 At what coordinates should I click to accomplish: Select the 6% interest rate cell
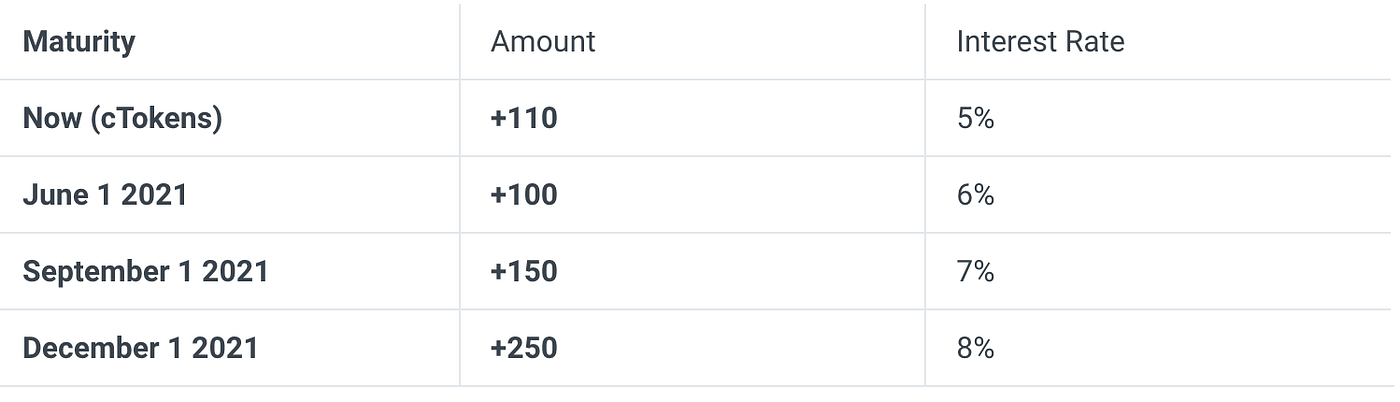point(975,195)
